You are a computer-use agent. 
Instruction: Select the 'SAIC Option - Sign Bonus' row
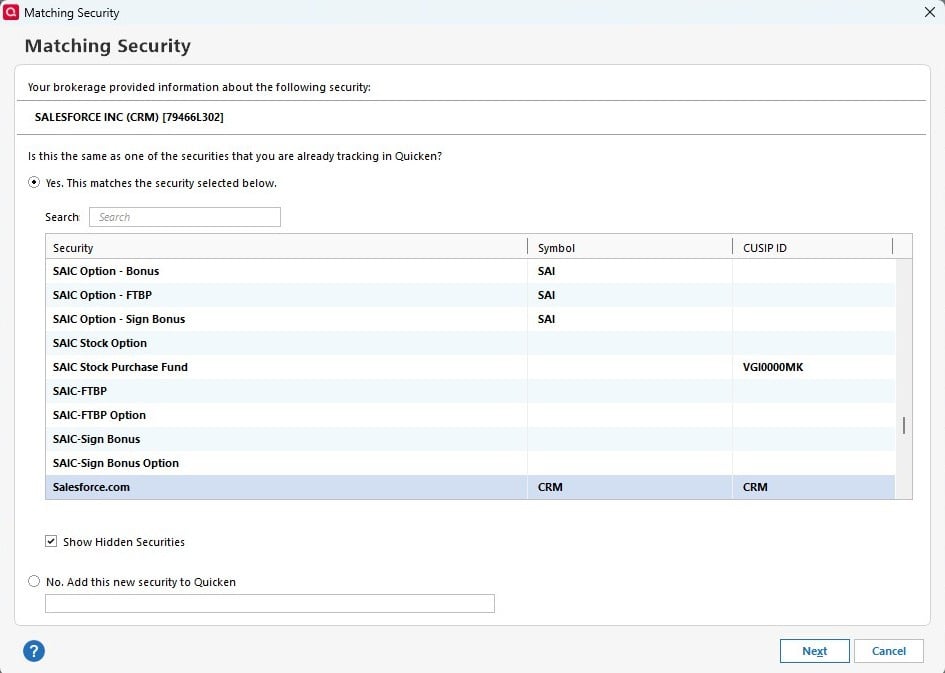[x=470, y=319]
